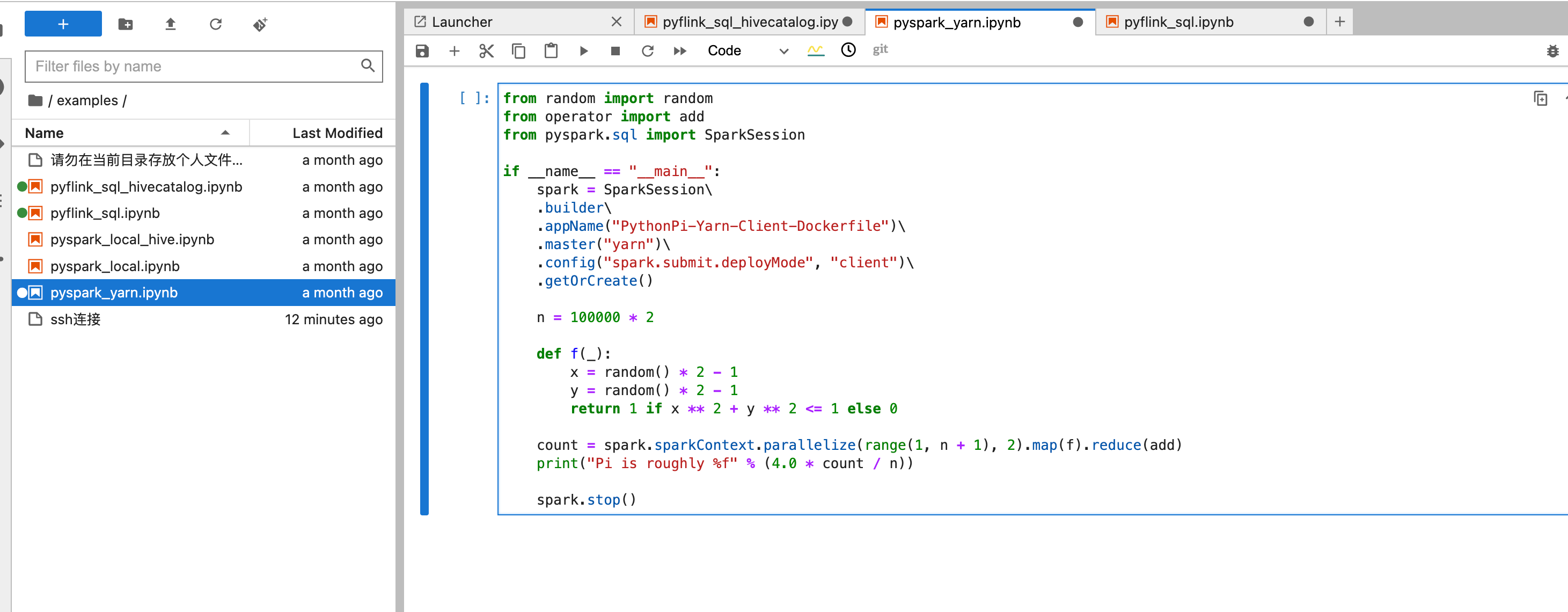The height and width of the screenshot is (612, 1568).
Task: Switch to the Launcher tab
Action: pyautogui.click(x=463, y=22)
